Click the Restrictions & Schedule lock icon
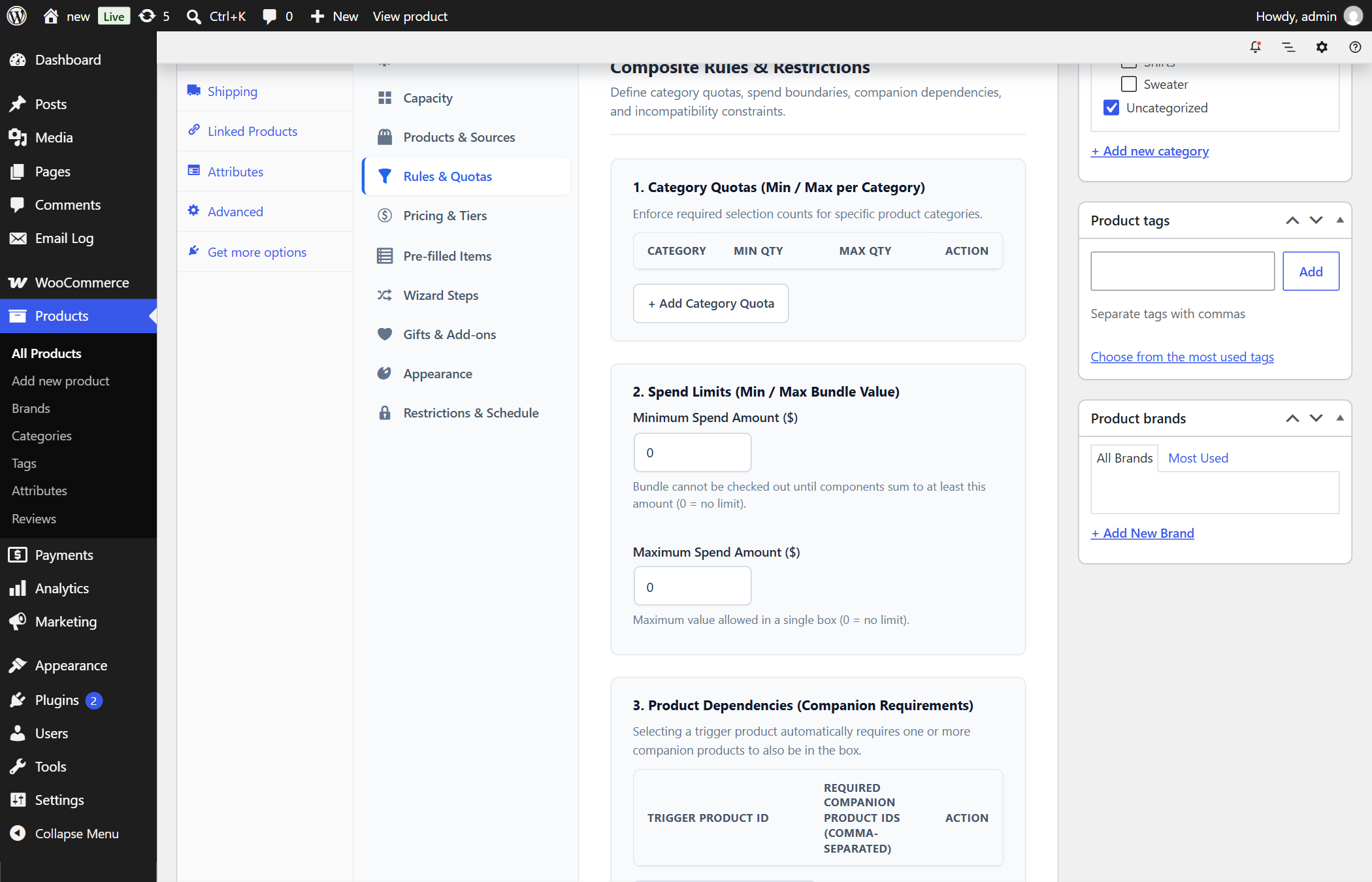 coord(385,413)
